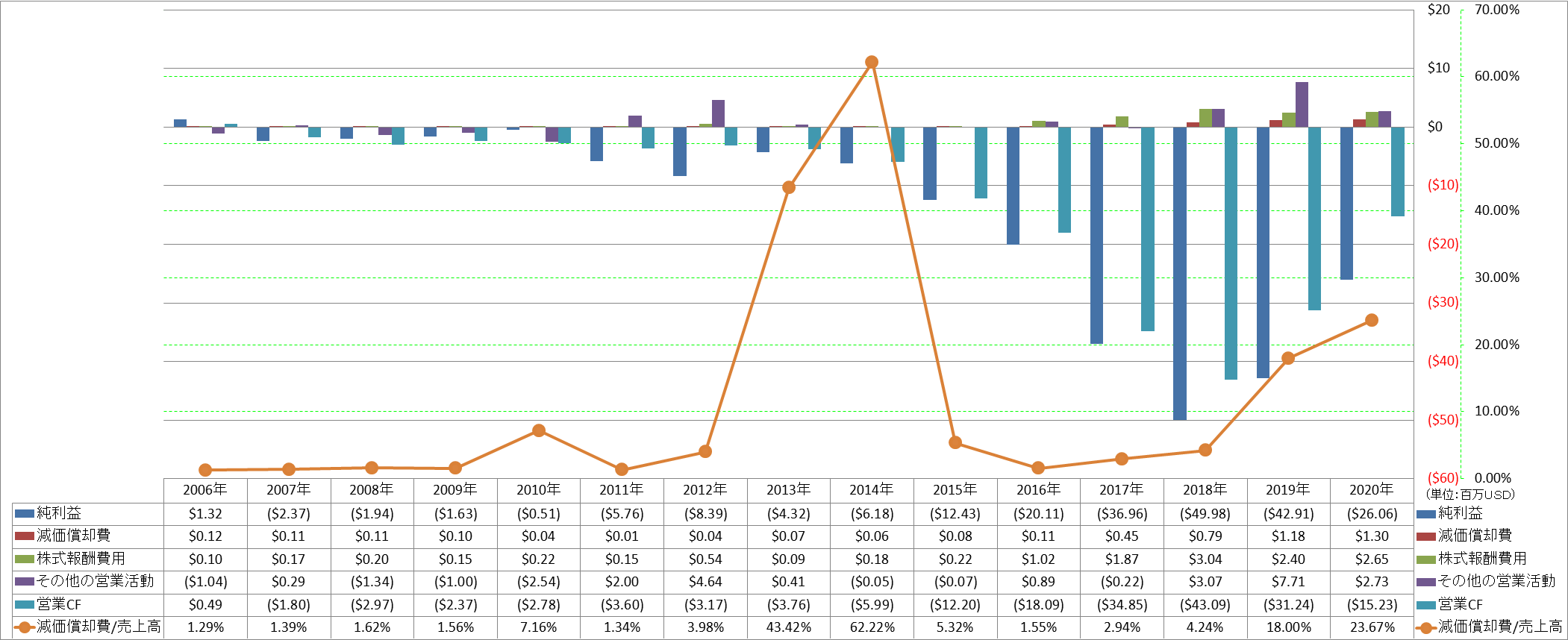1568x640 pixels.
Task: Click the 2020 teal 営業CF bar
Action: (x=1398, y=172)
